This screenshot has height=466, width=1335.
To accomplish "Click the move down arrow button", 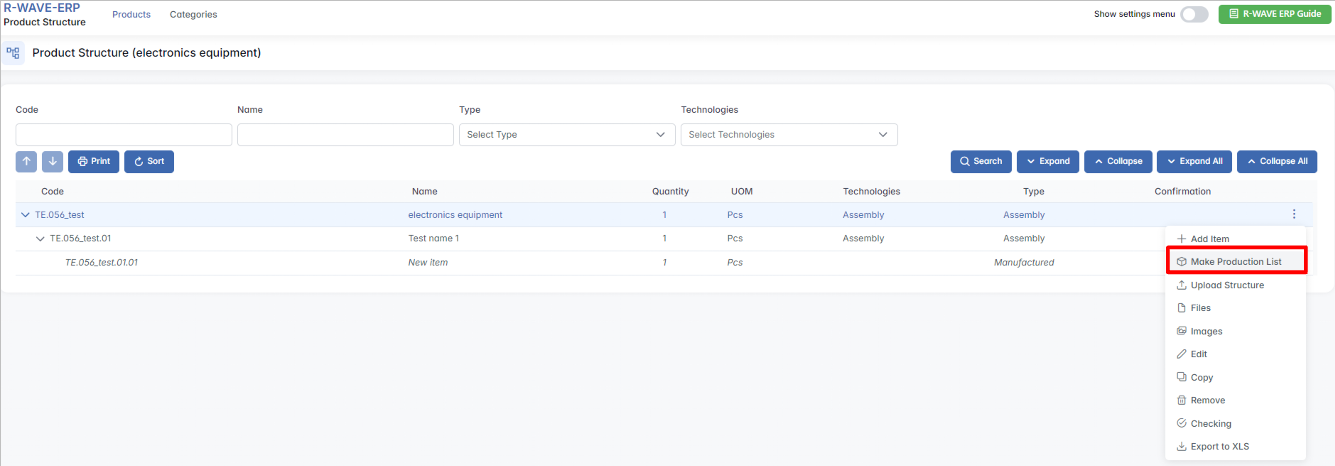I will coord(53,161).
